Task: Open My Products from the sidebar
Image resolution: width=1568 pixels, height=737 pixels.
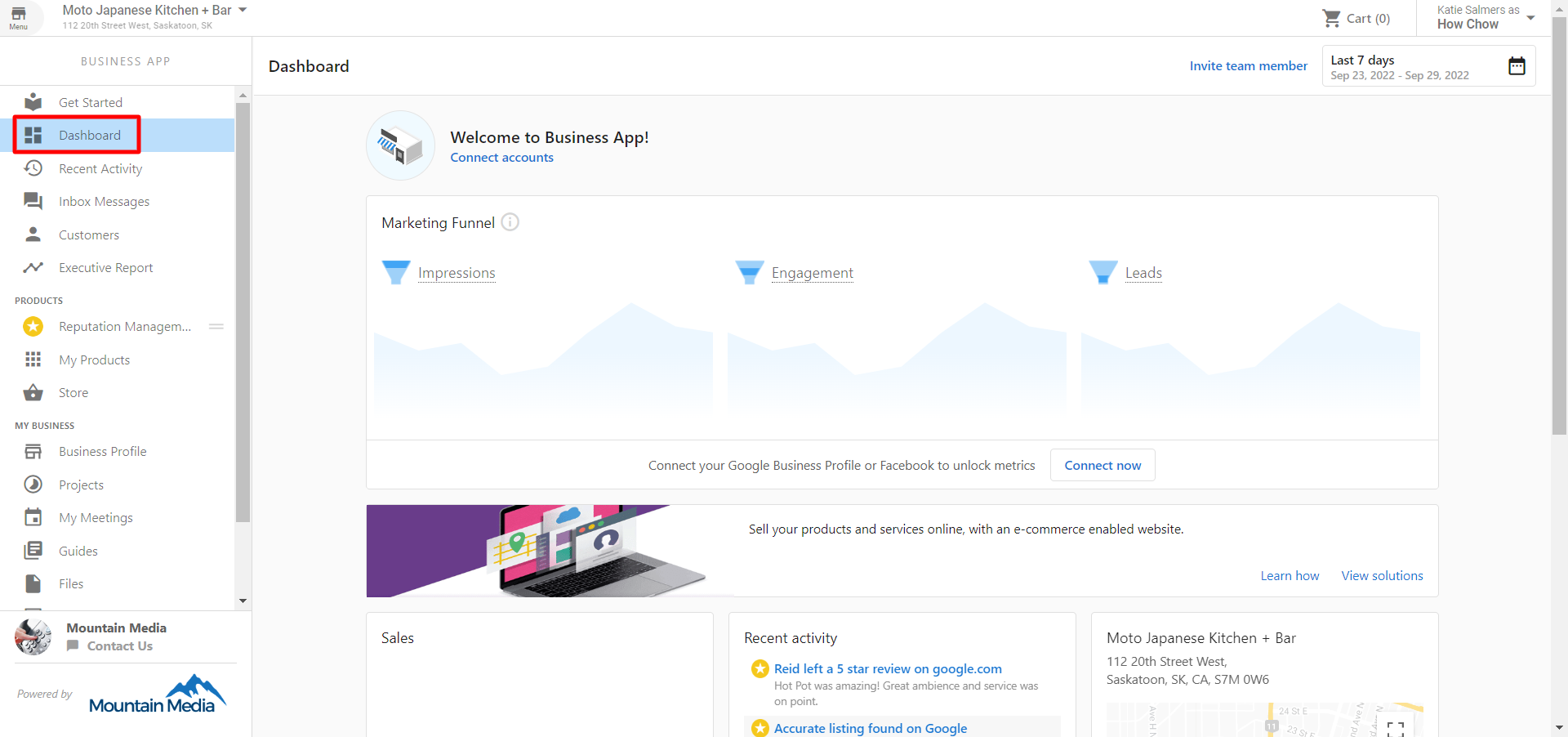Action: coord(118,360)
